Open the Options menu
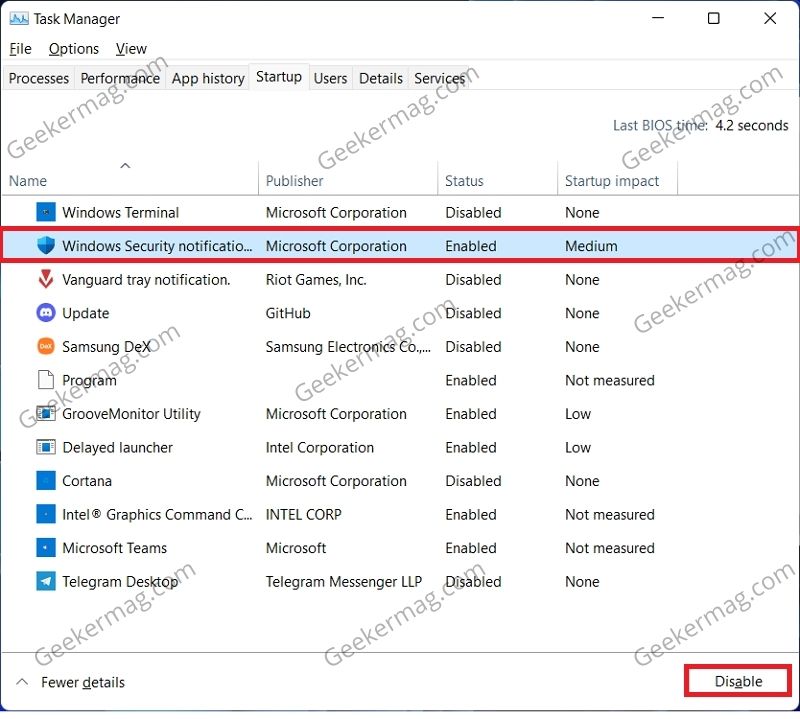 pos(74,49)
